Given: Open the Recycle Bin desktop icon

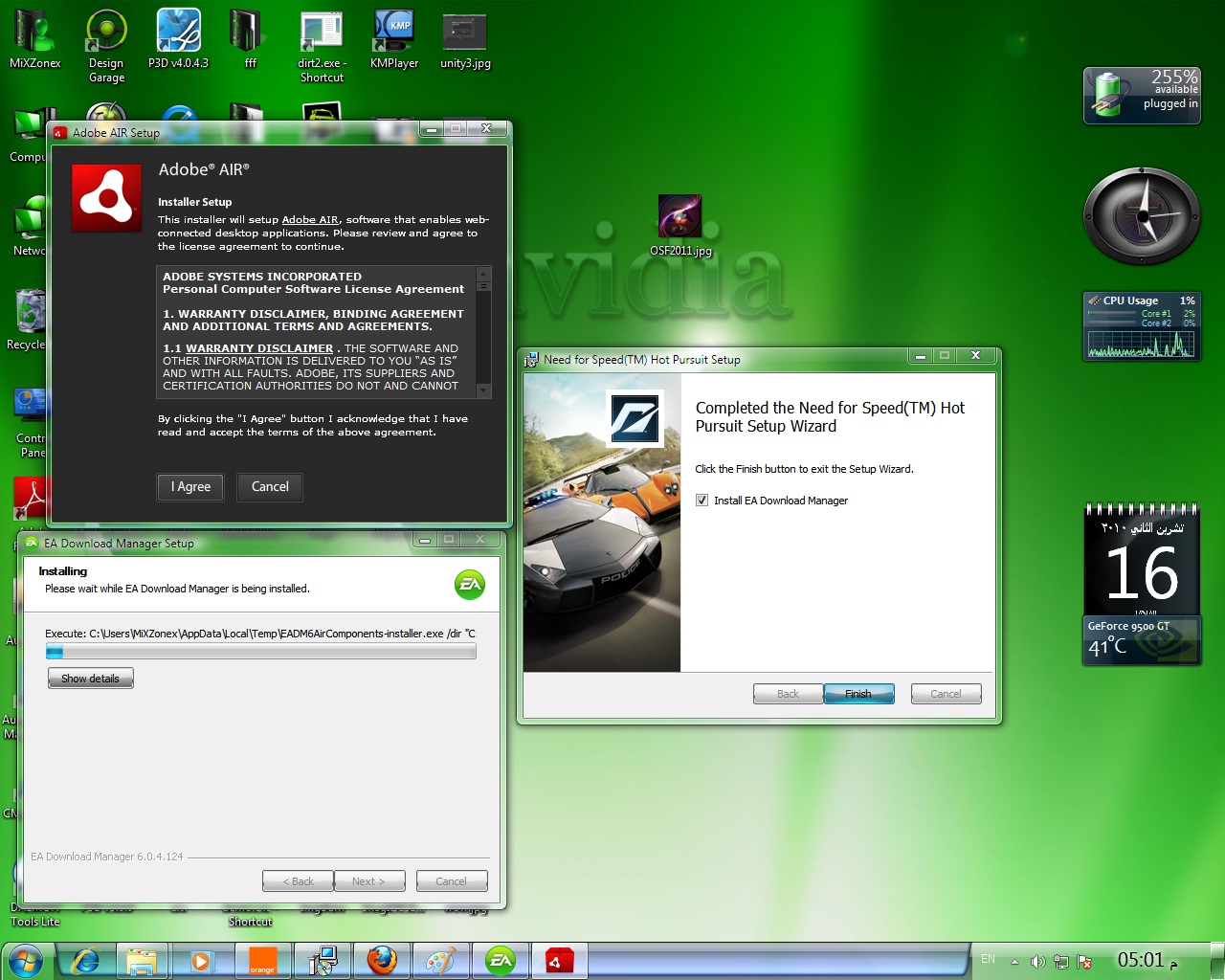Looking at the screenshot, I should point(29,319).
